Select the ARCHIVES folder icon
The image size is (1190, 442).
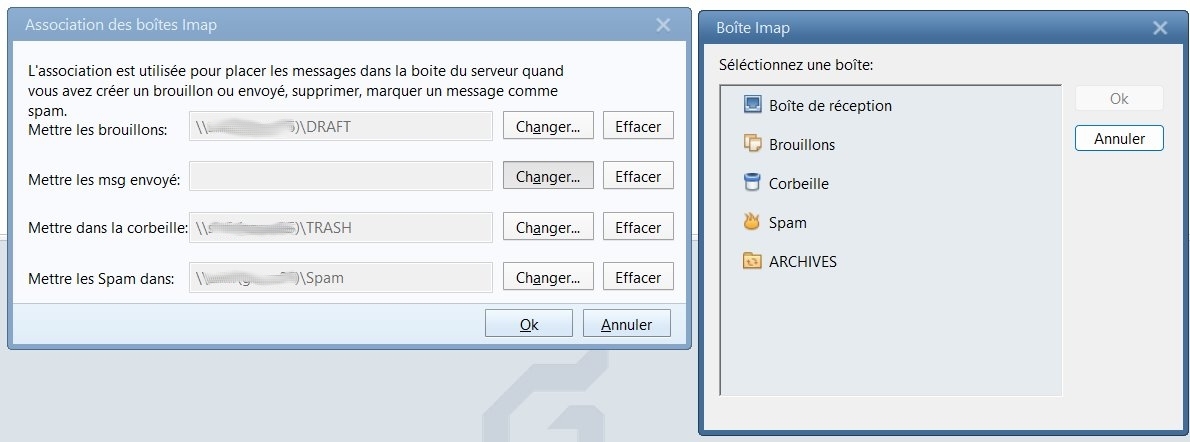point(753,261)
